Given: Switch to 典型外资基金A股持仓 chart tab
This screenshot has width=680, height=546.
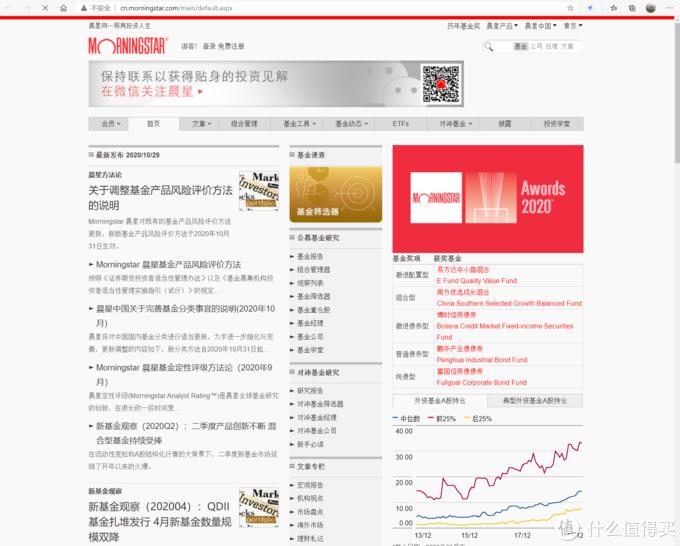Looking at the screenshot, I should click(535, 401).
